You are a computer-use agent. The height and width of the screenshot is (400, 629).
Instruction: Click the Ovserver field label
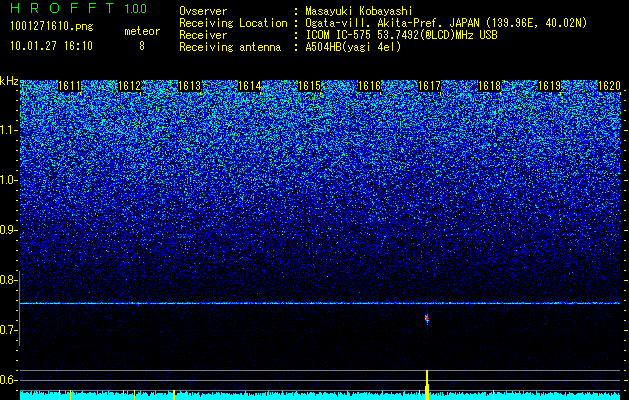point(203,11)
